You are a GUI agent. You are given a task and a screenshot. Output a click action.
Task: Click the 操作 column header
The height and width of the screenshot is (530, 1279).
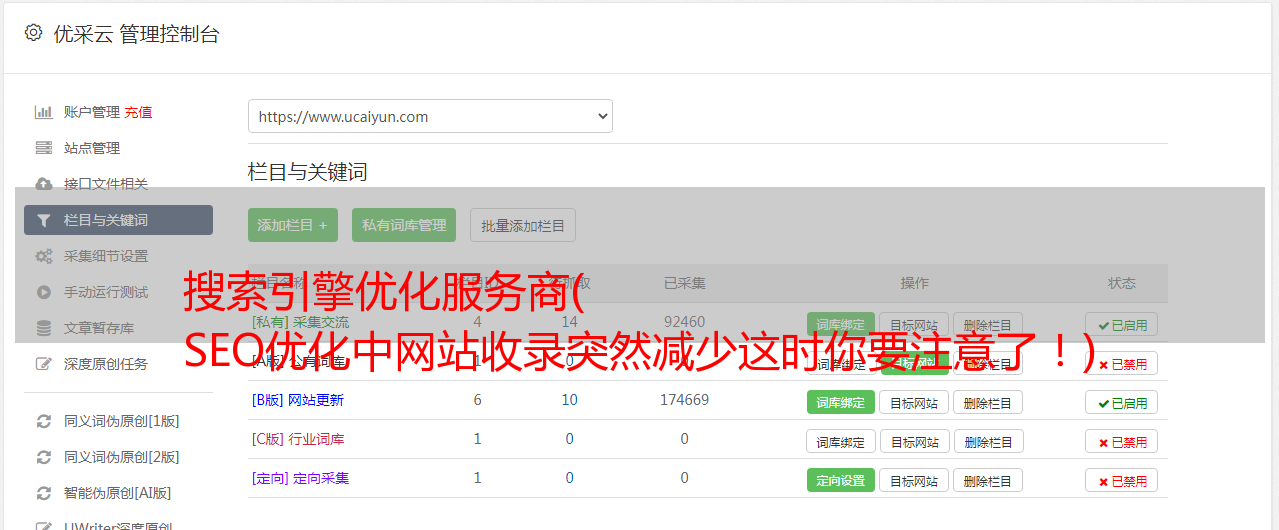click(x=914, y=283)
